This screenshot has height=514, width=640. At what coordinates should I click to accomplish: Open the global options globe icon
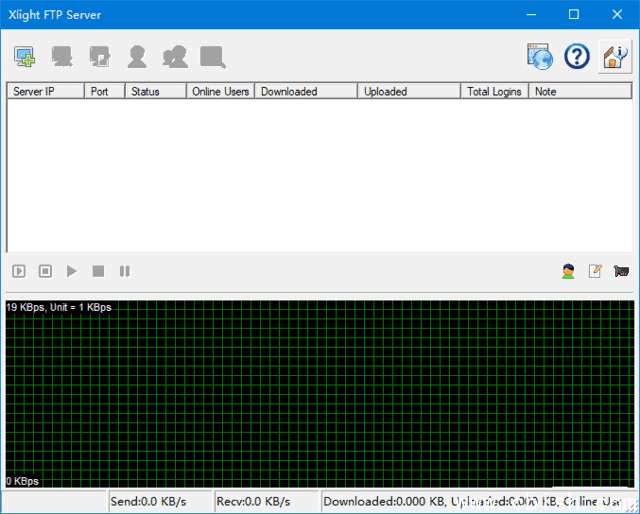tap(540, 57)
